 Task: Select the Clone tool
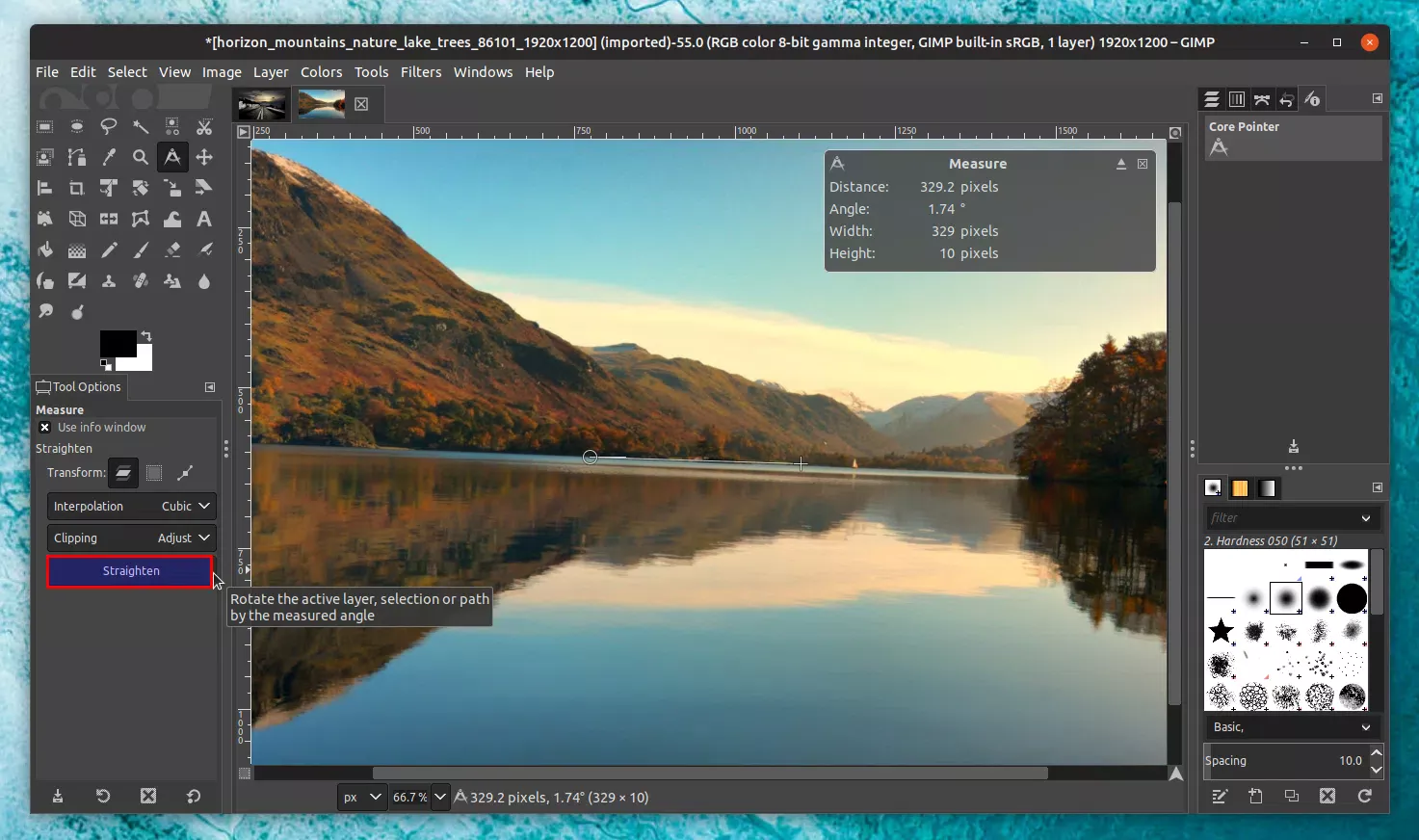(109, 280)
